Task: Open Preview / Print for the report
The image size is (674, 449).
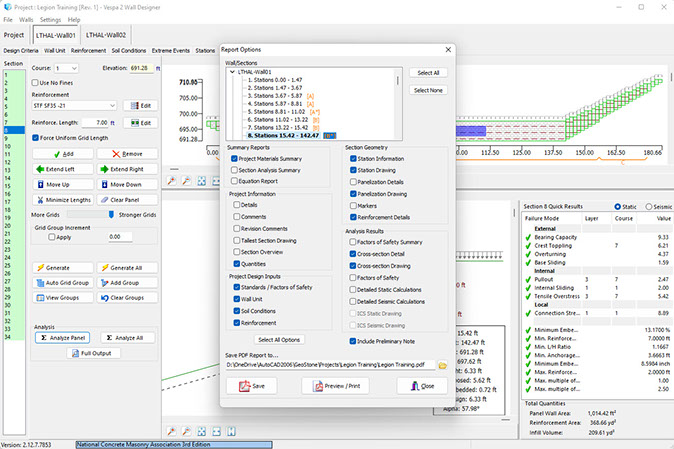Action: click(336, 385)
